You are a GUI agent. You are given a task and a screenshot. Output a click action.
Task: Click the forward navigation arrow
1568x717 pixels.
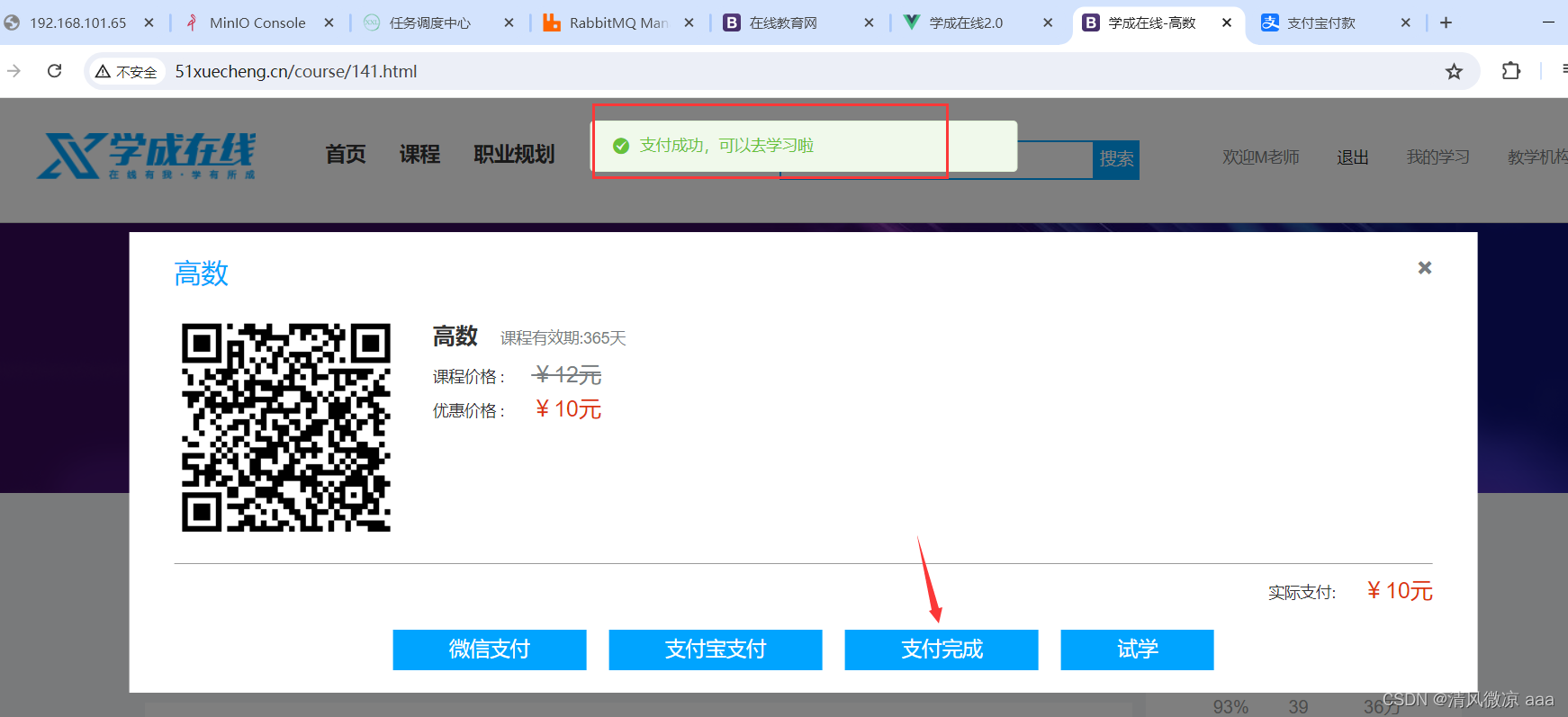14,71
